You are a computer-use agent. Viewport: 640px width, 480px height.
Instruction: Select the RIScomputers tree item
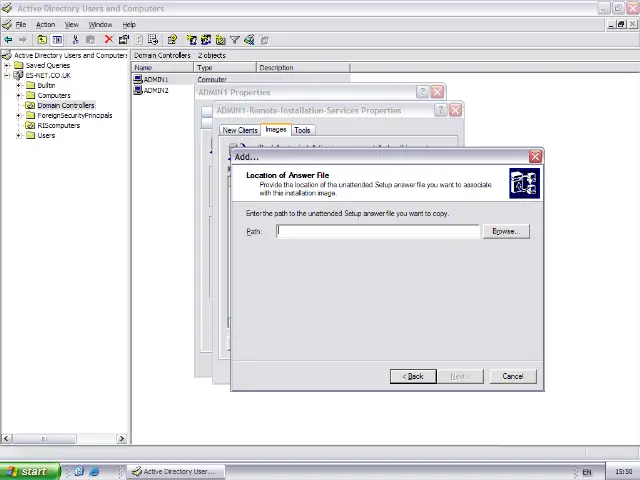point(58,125)
